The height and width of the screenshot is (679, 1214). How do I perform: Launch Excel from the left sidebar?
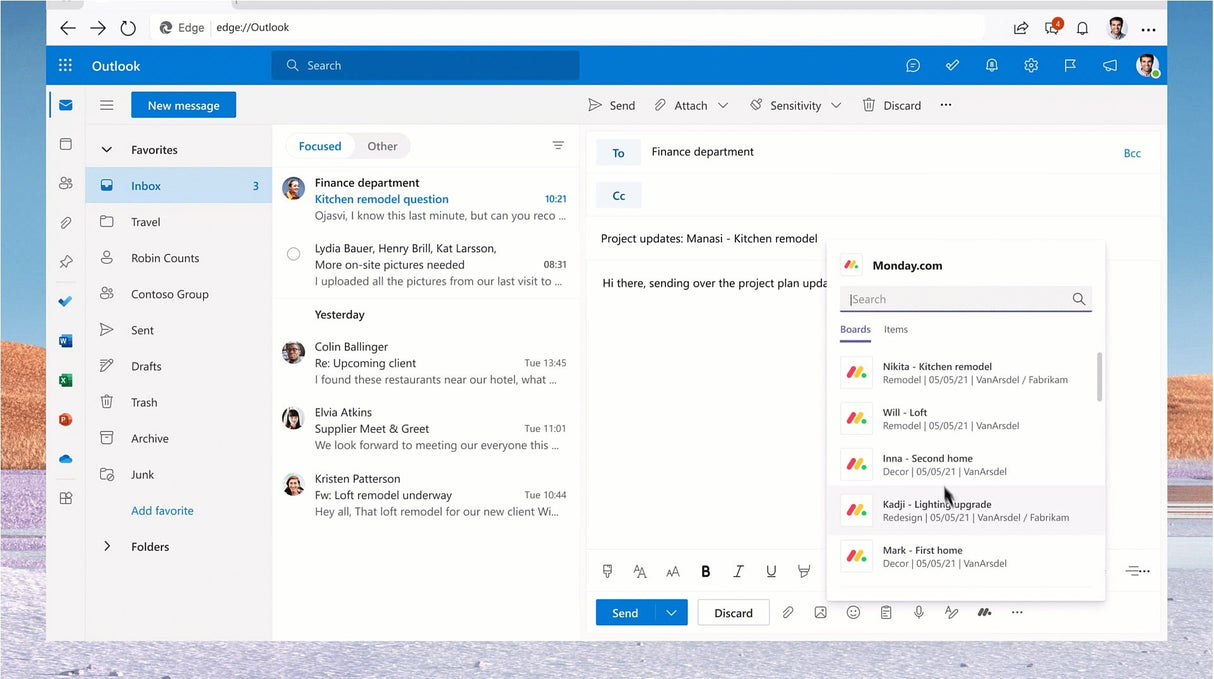(65, 380)
